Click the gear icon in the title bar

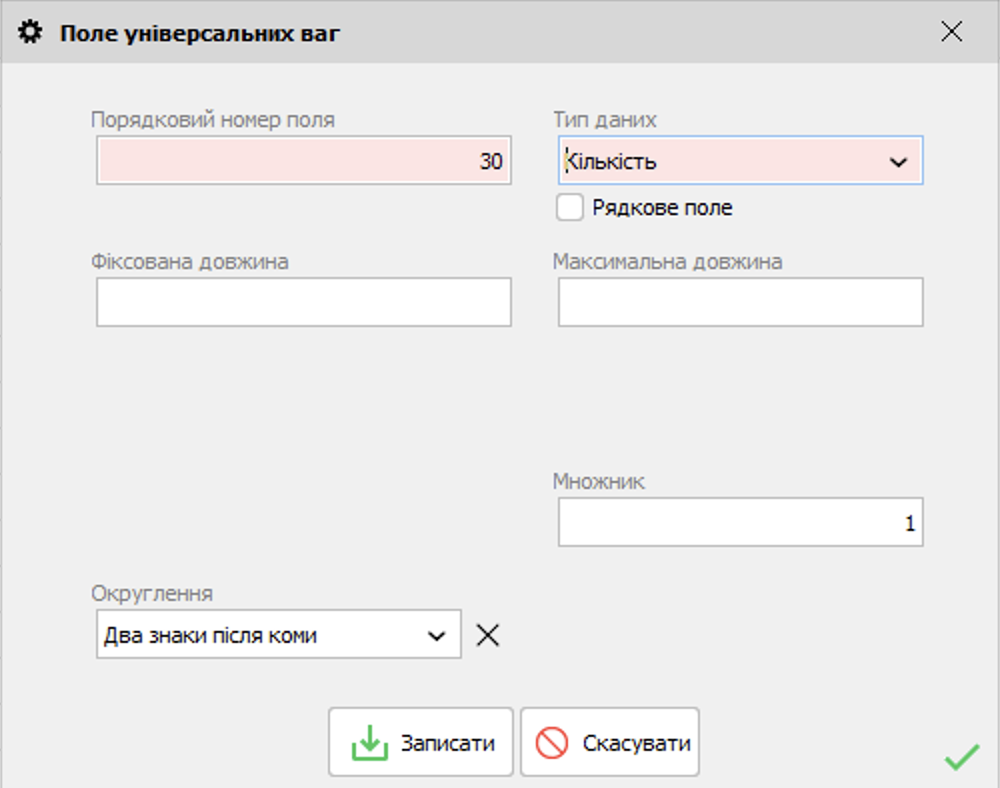pyautogui.click(x=31, y=33)
